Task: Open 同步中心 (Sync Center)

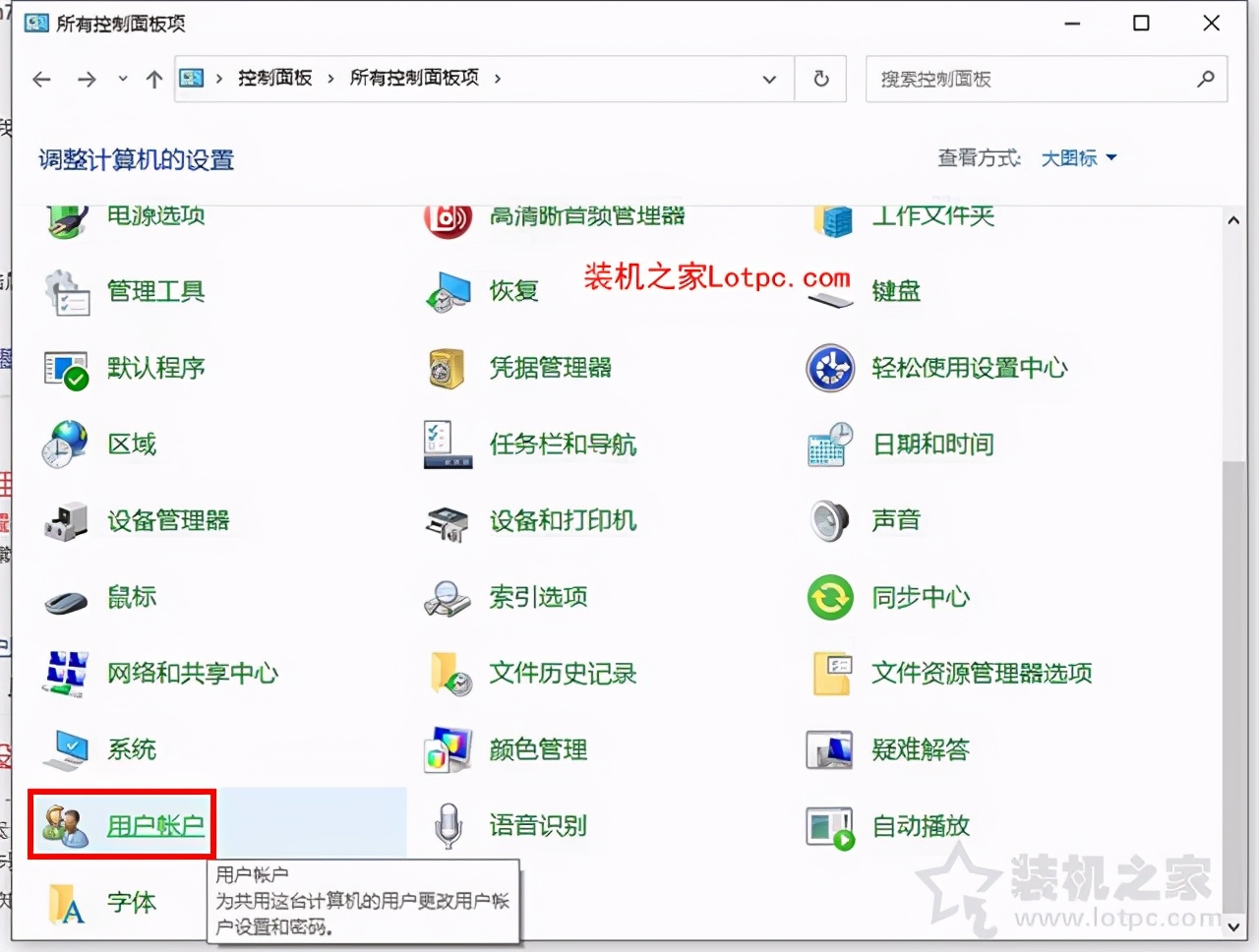Action: tap(921, 597)
